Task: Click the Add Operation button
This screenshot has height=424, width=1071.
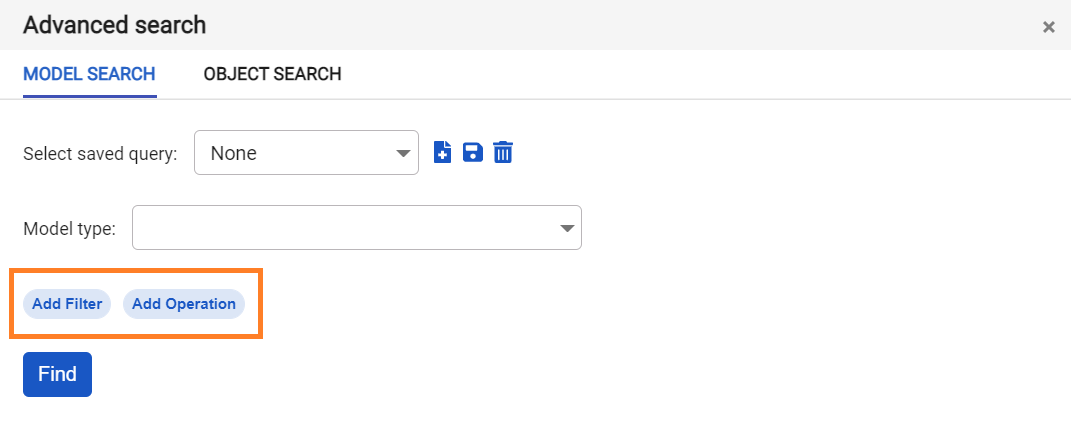Action: (184, 304)
